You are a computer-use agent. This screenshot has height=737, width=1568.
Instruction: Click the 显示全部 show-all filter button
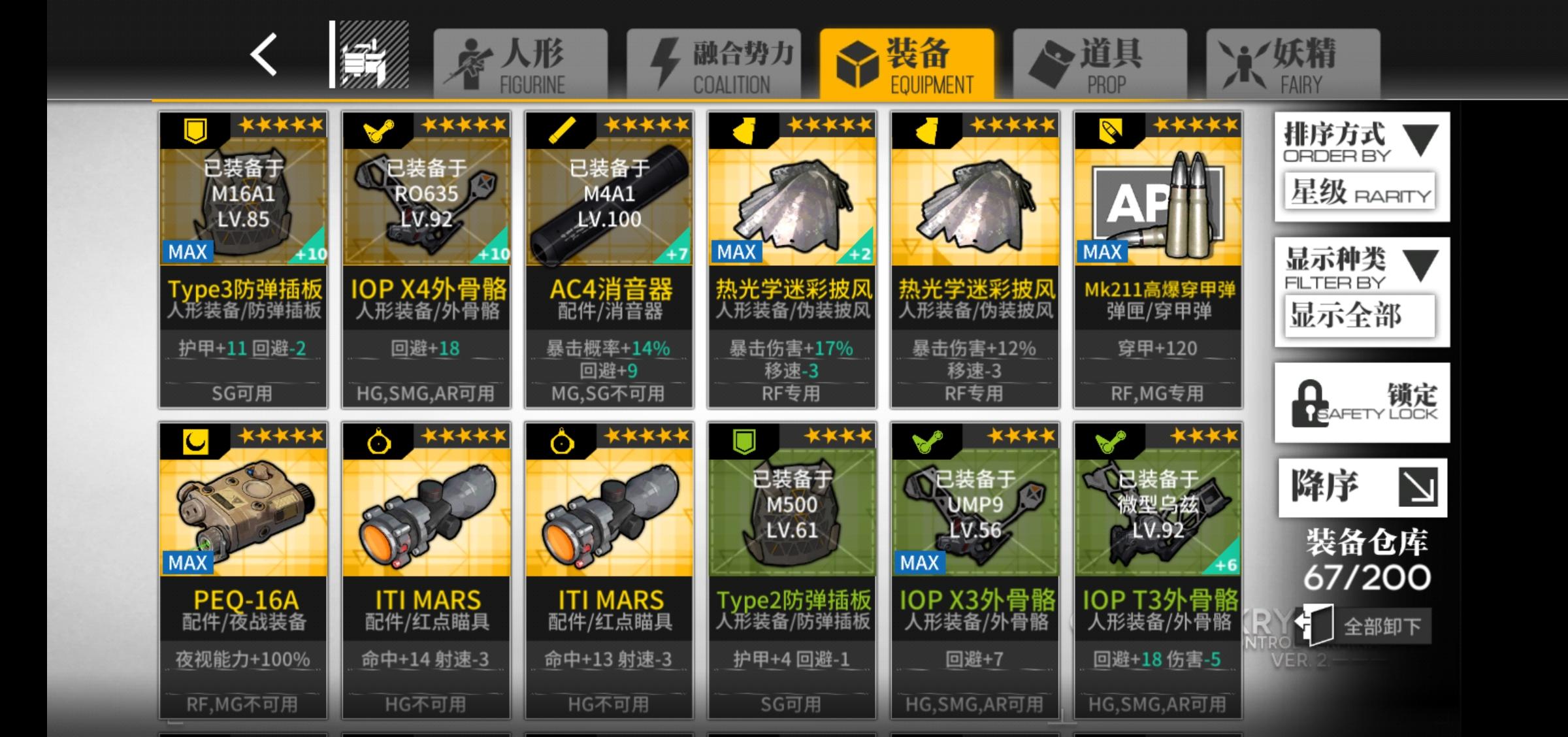(1360, 316)
